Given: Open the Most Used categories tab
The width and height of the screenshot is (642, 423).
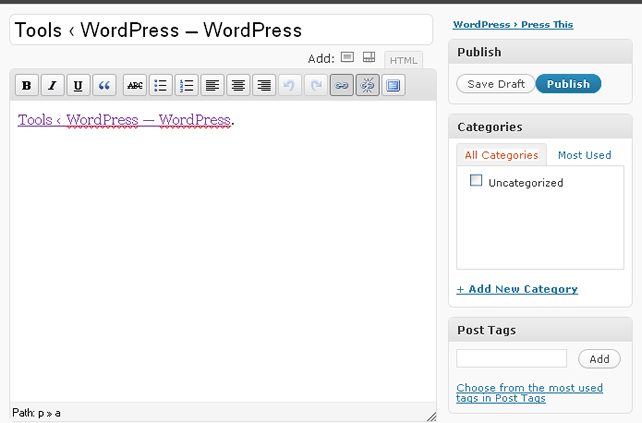Looking at the screenshot, I should [584, 155].
